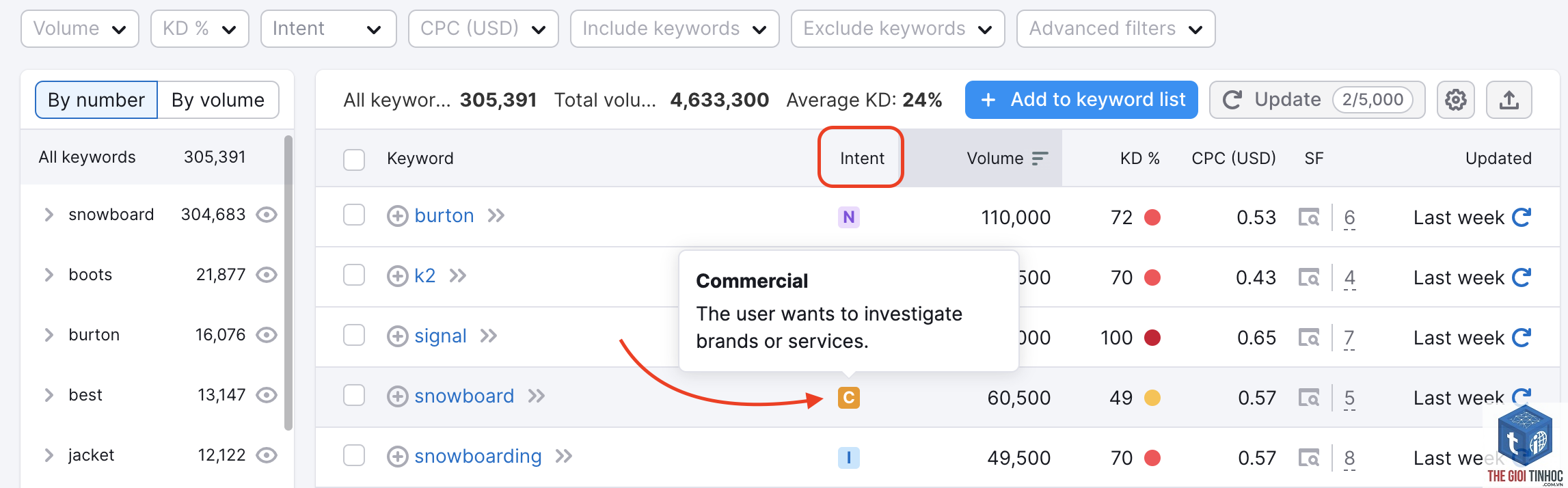Check the burton keyword row checkbox

(354, 215)
